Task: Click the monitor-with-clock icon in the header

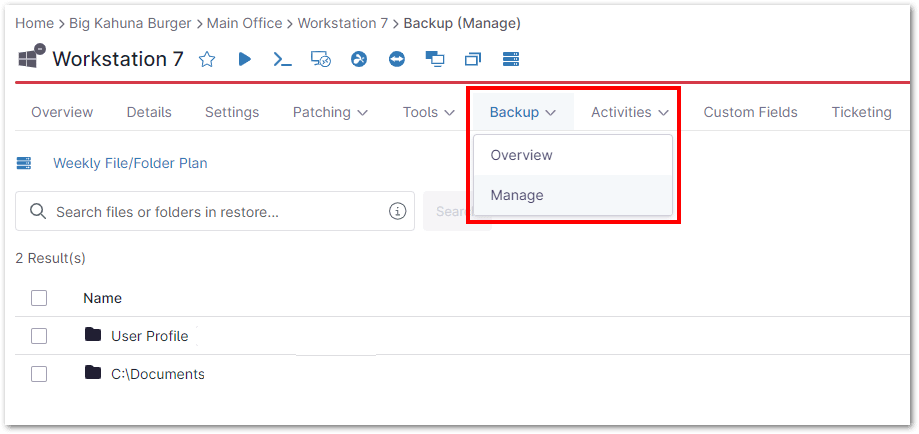Action: 321,60
